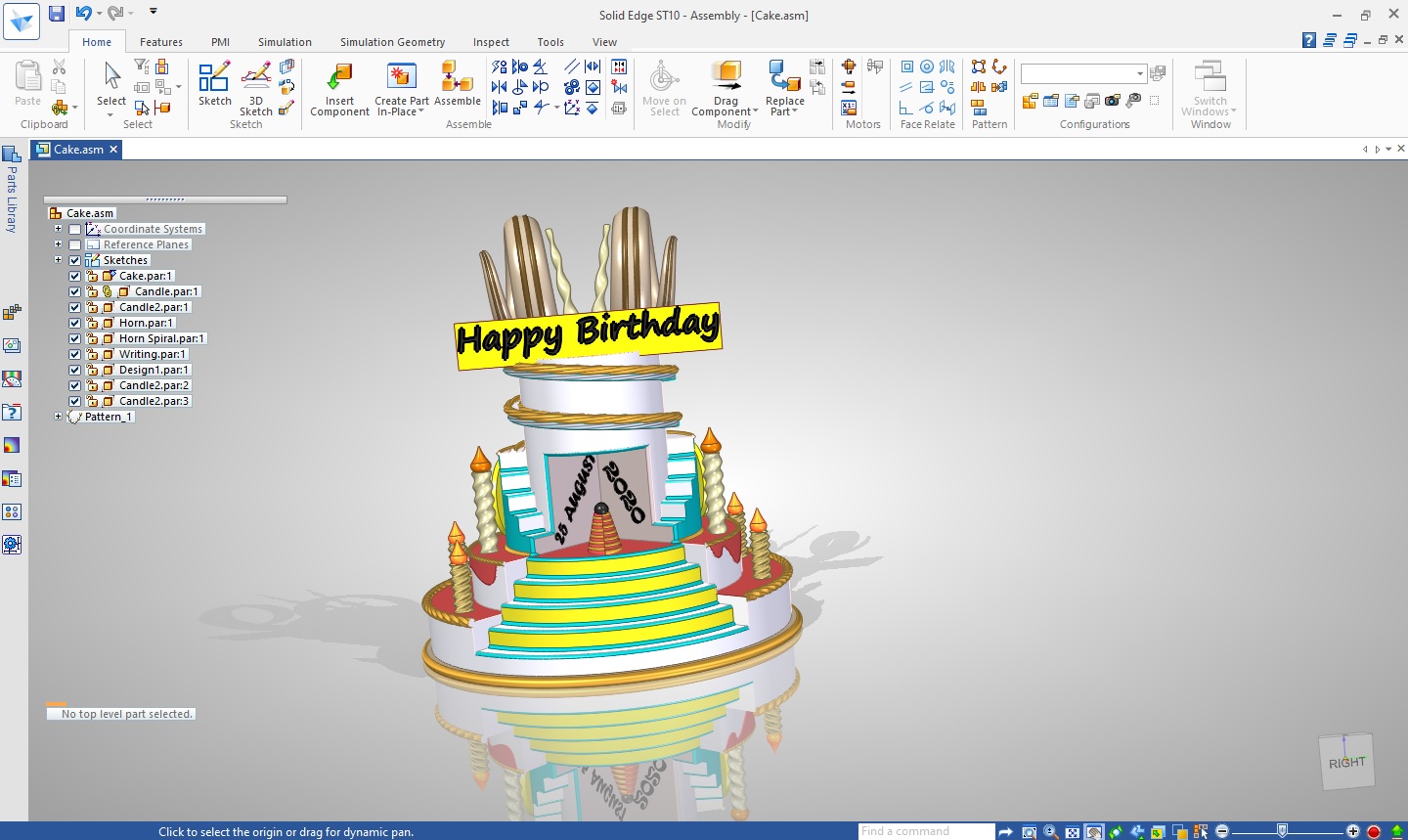Click the 3D Sketch tool
Viewport: 1408px width, 840px height.
[x=255, y=78]
